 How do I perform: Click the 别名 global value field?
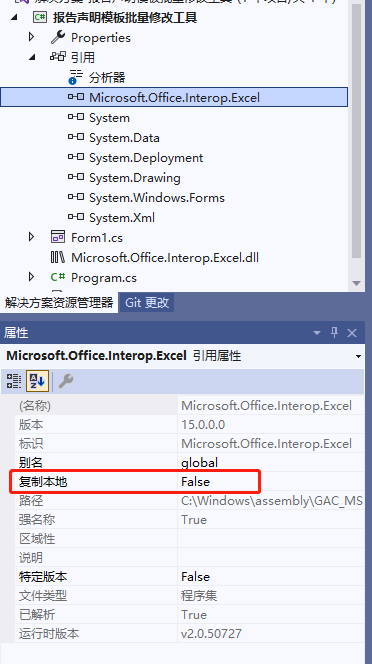coord(270,462)
